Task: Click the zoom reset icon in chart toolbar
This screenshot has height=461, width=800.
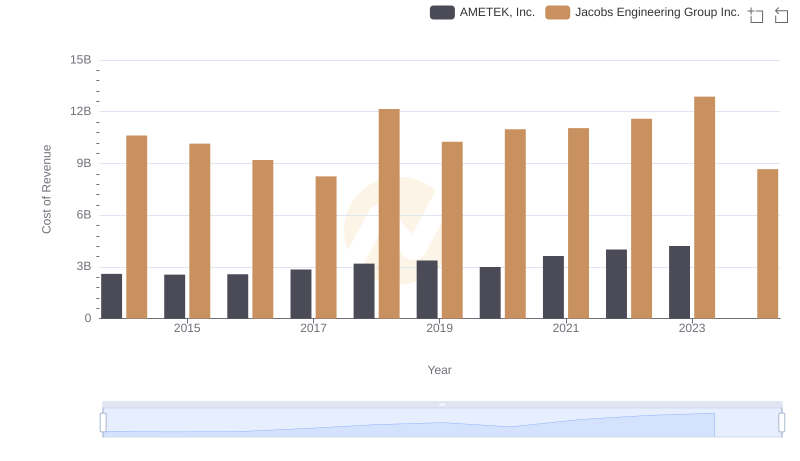Action: 781,15
